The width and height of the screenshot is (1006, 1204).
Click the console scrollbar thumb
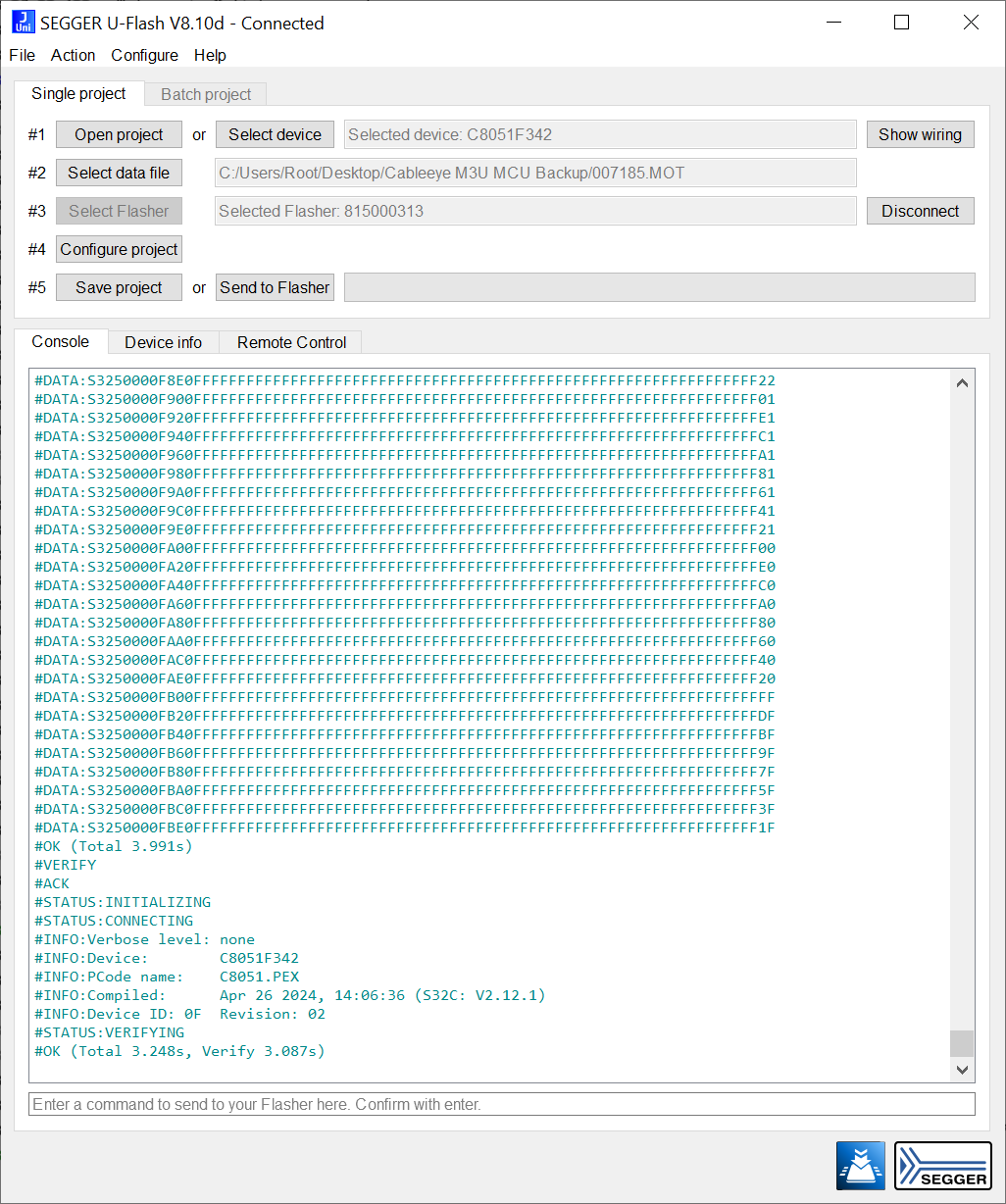tap(962, 1043)
